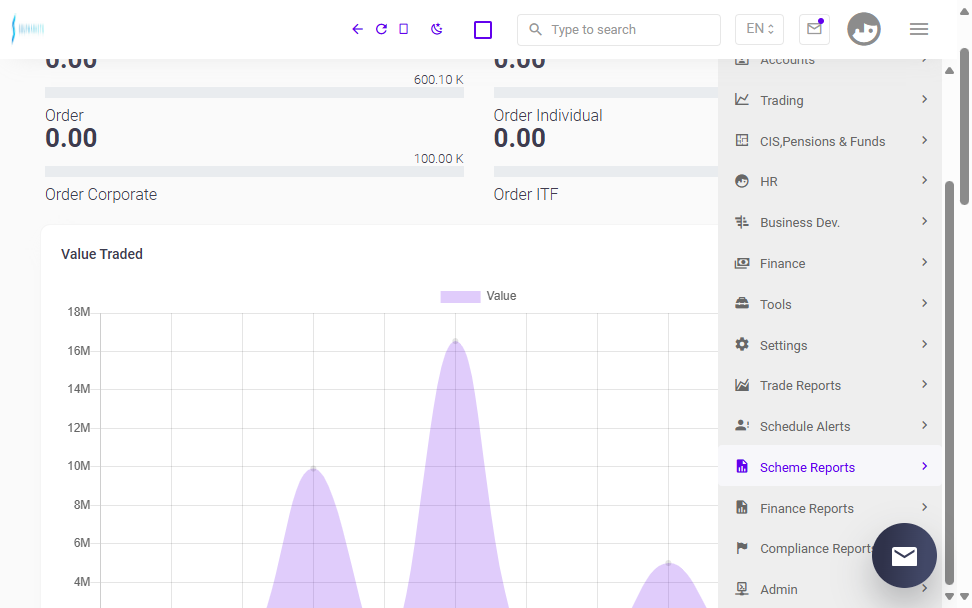
Task: Click the page scrollbar thumb
Action: 964,126
